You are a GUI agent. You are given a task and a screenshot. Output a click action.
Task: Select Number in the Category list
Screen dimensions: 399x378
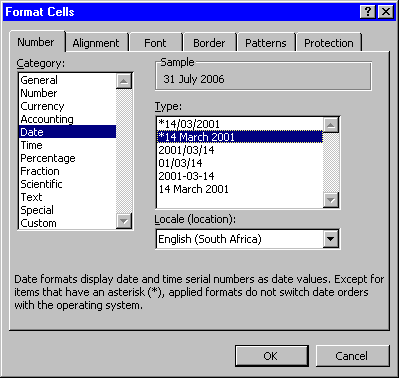(68, 93)
